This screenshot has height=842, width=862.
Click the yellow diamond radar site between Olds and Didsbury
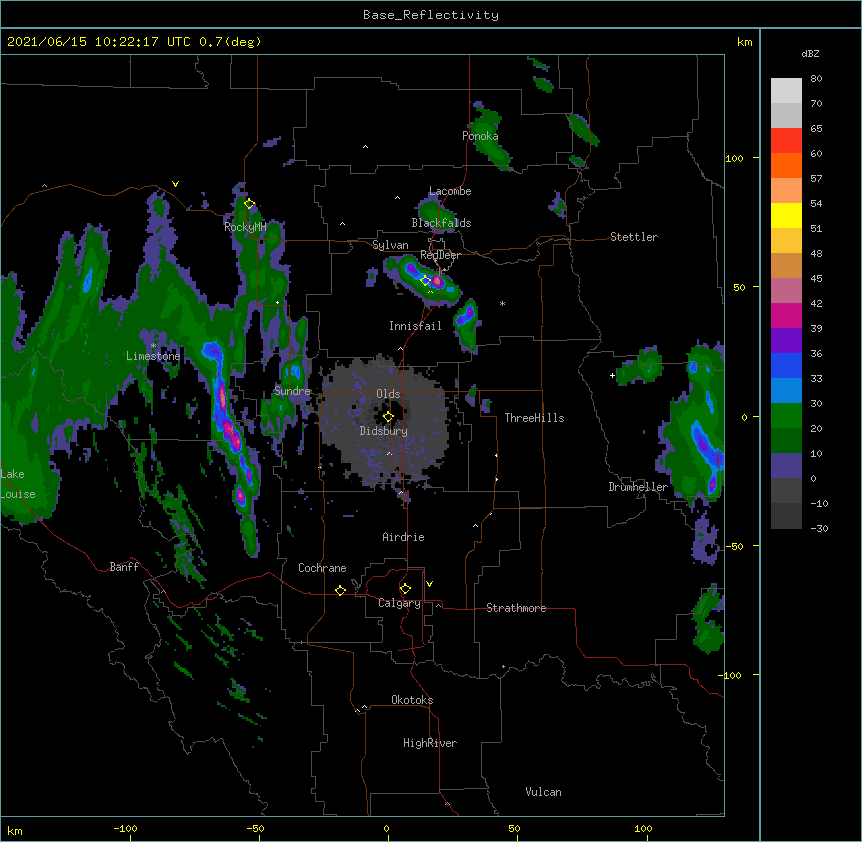tap(388, 417)
